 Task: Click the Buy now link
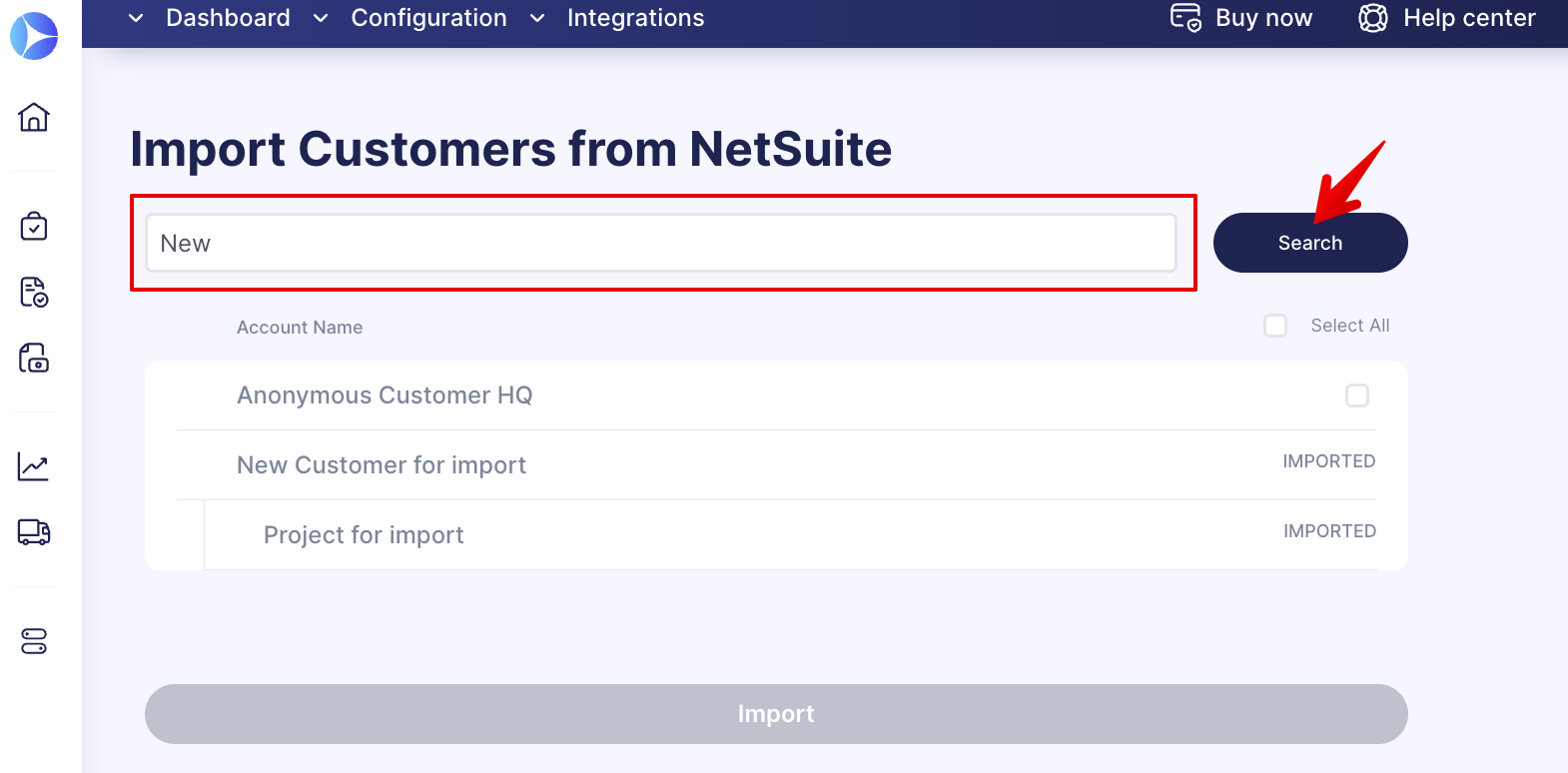click(1263, 18)
